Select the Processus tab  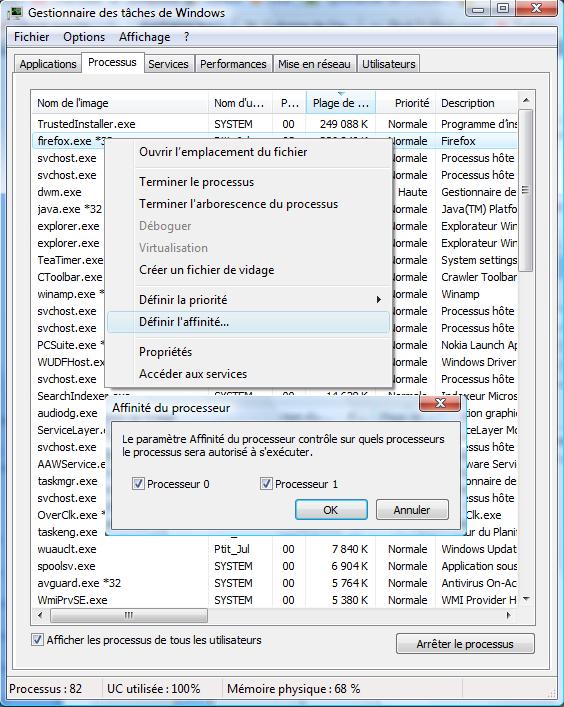click(x=112, y=62)
